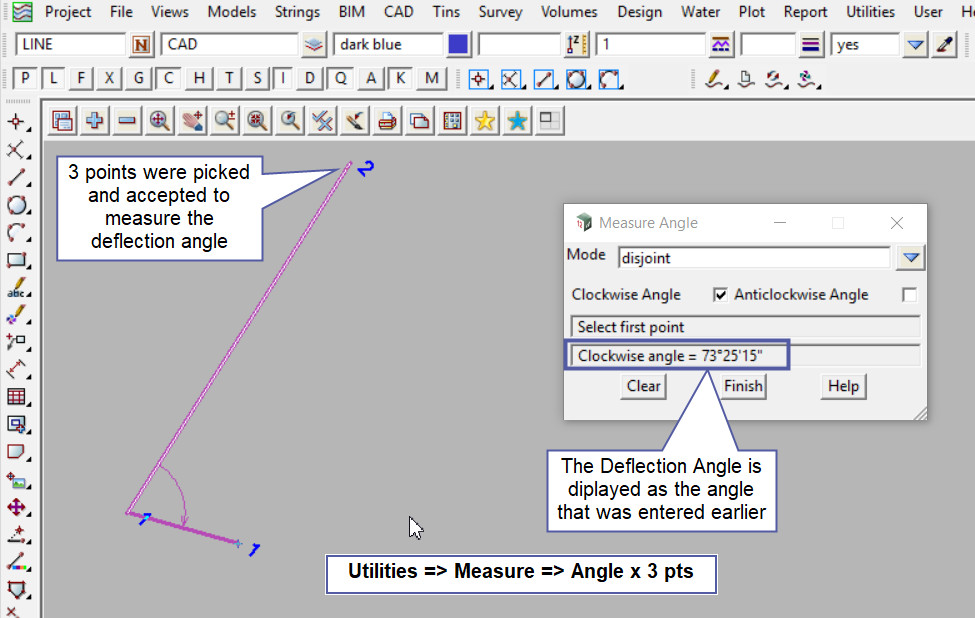Click the zoom in plus icon

(95, 121)
